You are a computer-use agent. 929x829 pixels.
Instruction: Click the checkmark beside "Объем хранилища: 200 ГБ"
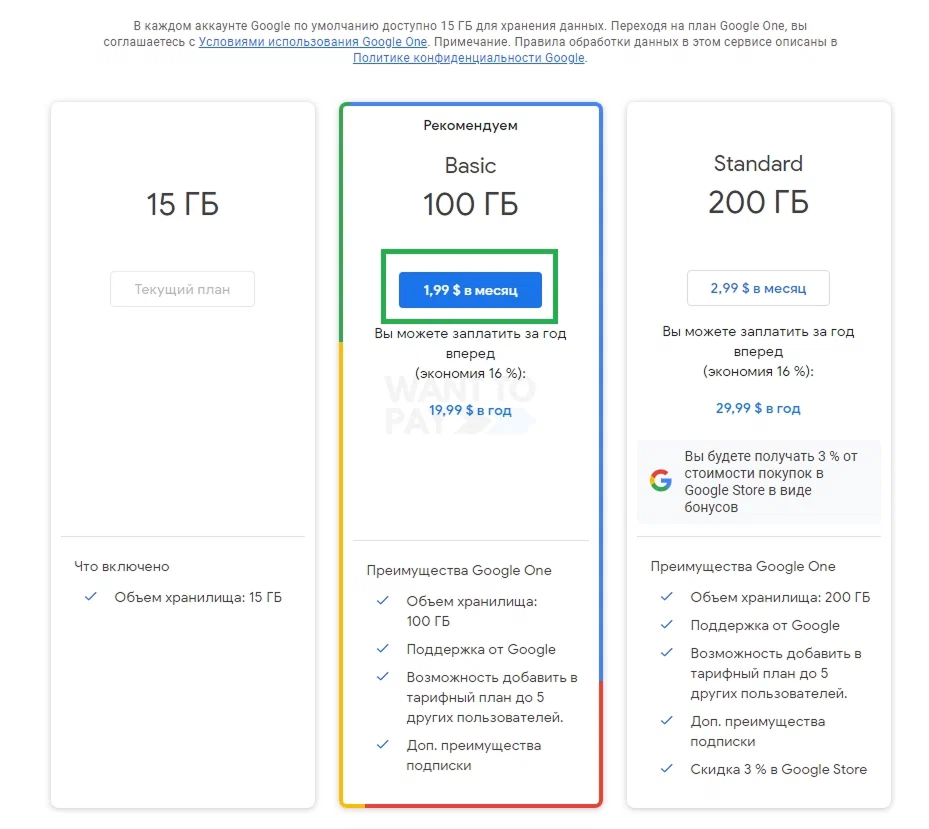[x=665, y=597]
